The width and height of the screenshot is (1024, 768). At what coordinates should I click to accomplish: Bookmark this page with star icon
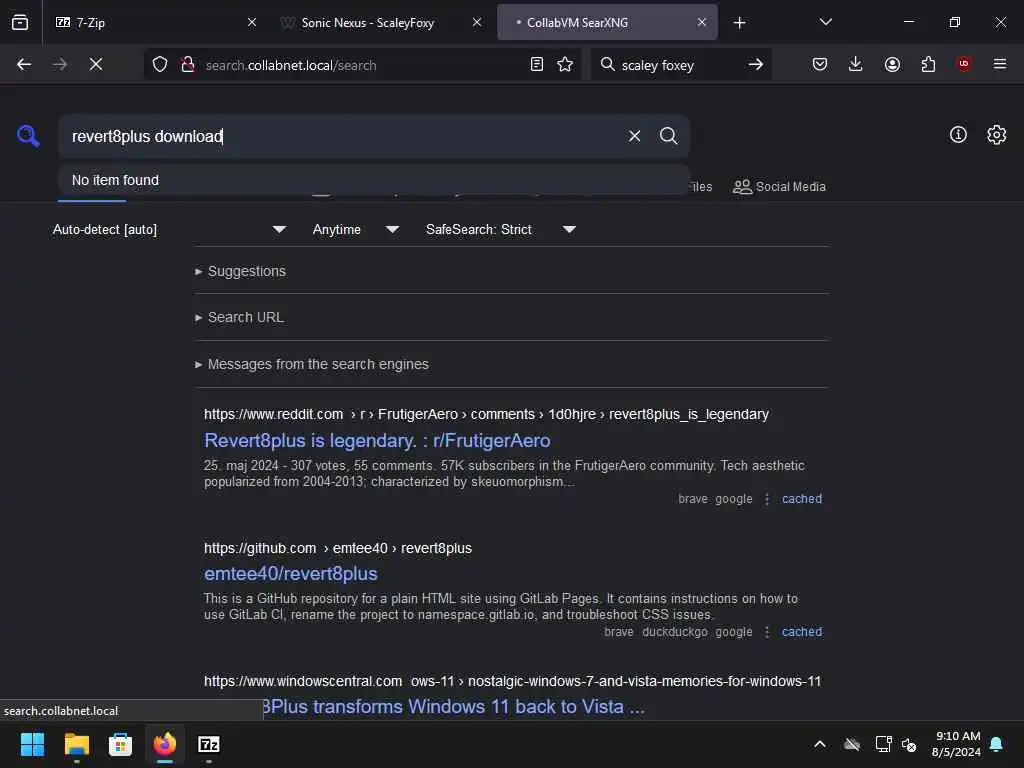point(565,64)
